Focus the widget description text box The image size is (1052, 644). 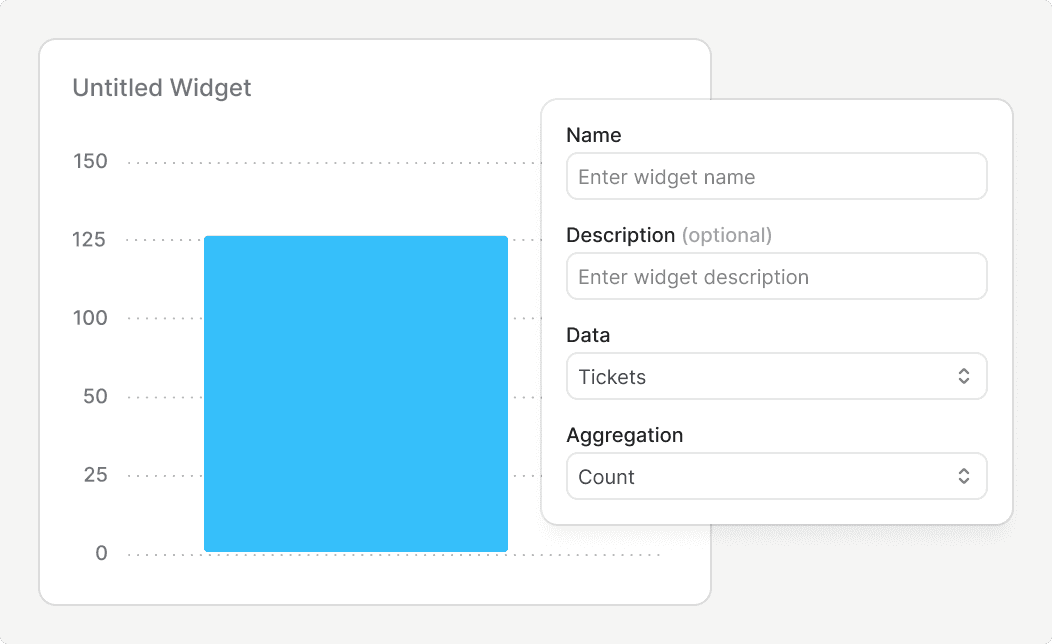pos(776,277)
